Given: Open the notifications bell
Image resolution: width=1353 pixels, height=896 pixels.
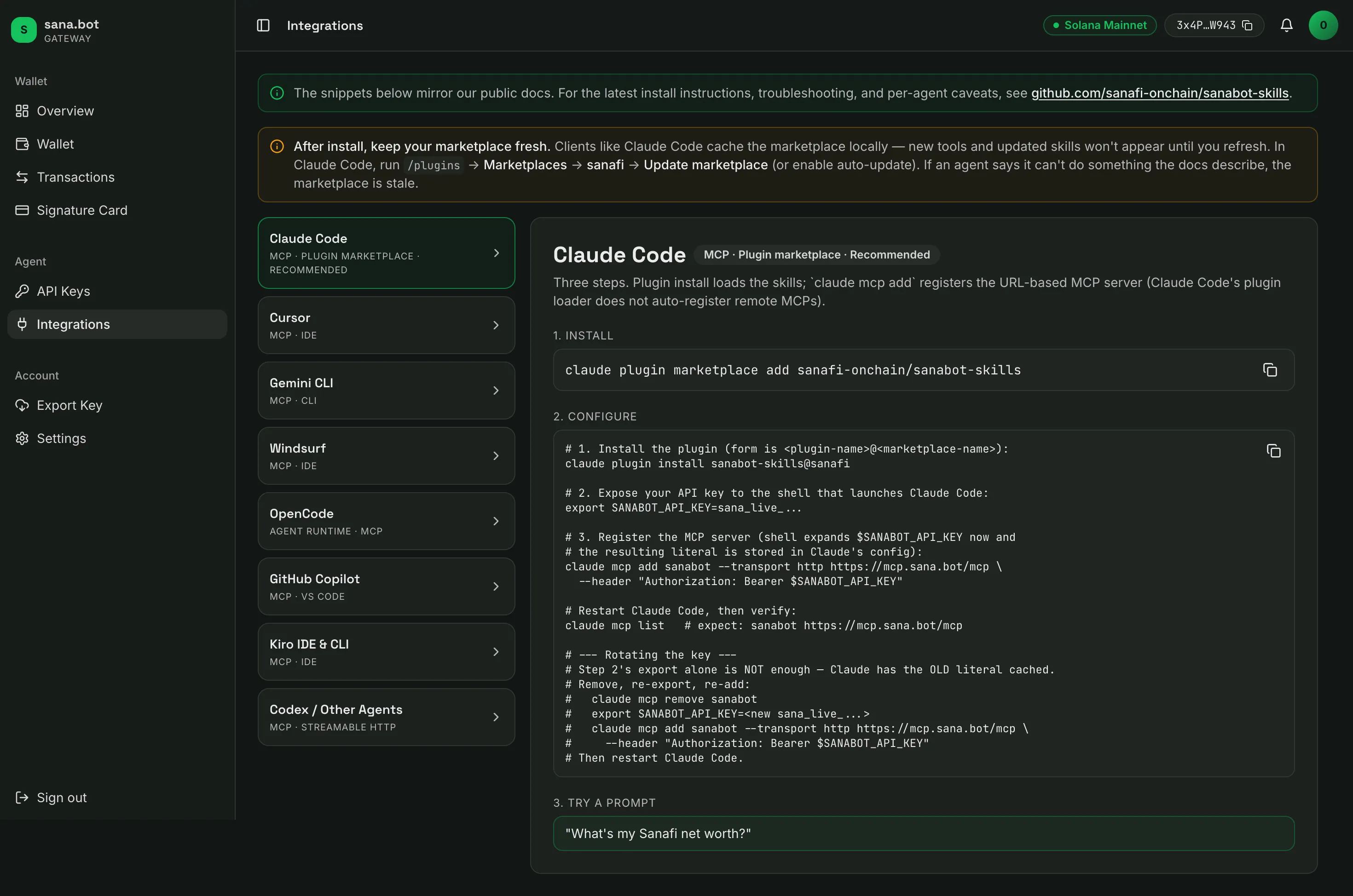Looking at the screenshot, I should (x=1286, y=25).
